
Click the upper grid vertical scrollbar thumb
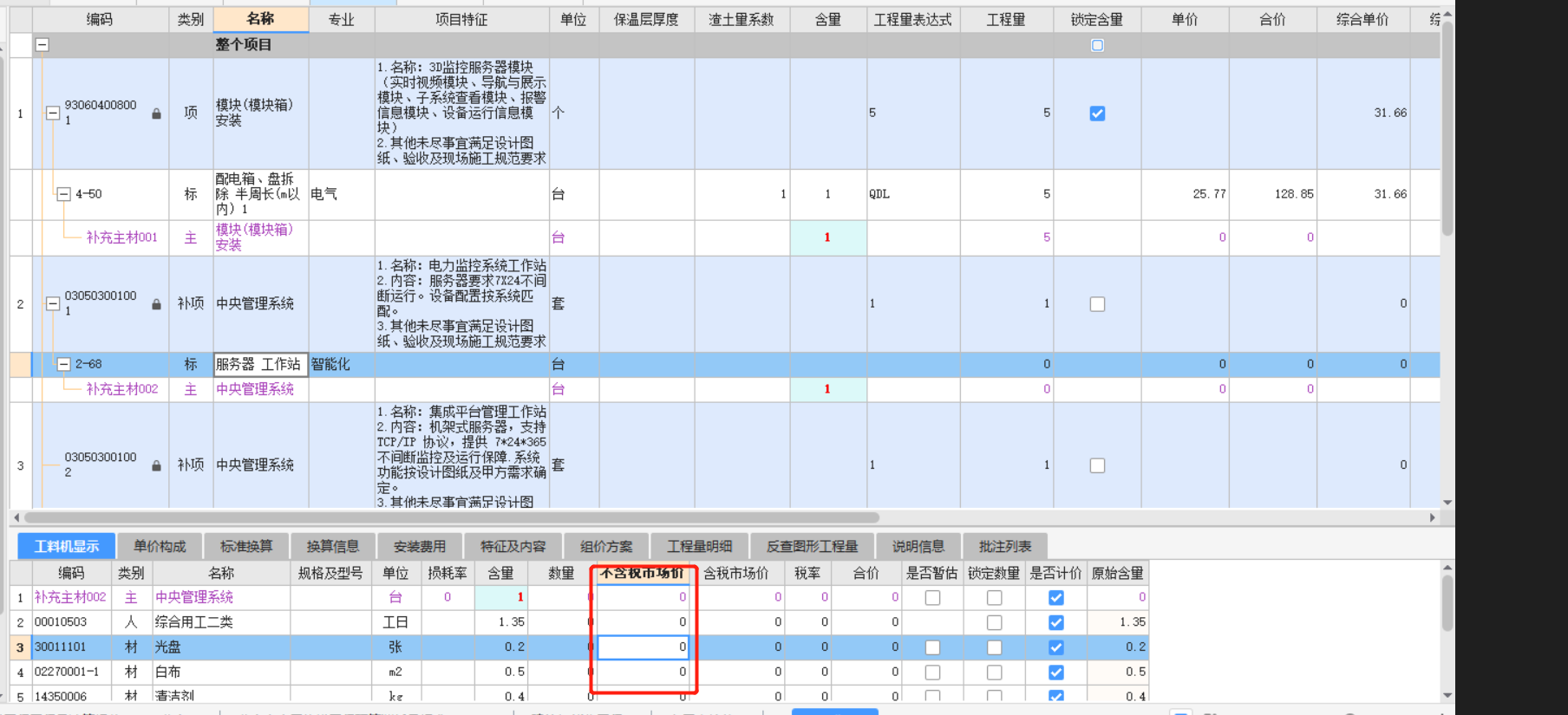1447,128
